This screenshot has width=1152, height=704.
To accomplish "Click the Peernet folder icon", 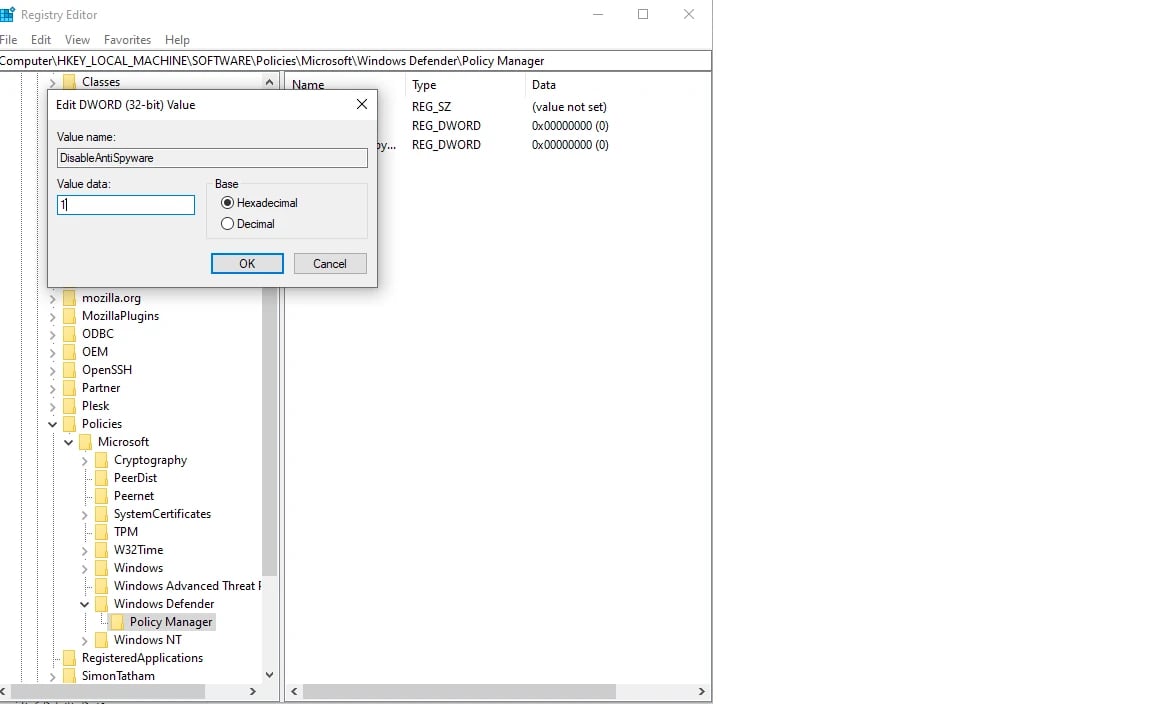I will (101, 496).
